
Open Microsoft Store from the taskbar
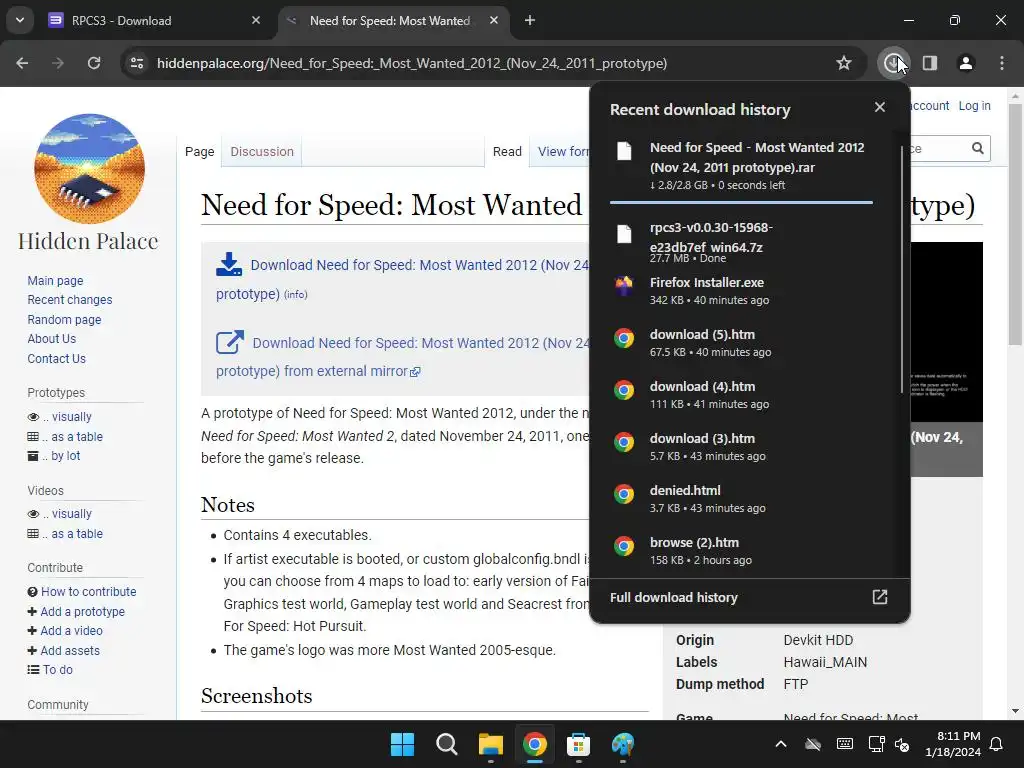[x=579, y=744]
